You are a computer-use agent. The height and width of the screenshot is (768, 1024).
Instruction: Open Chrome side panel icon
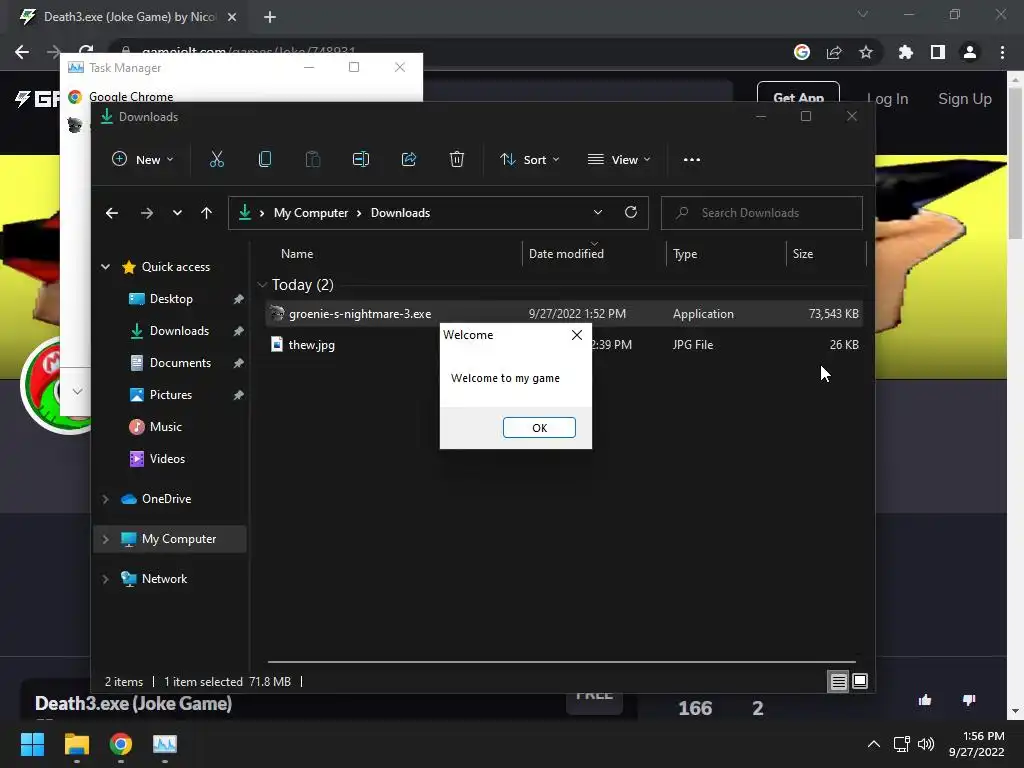938,52
